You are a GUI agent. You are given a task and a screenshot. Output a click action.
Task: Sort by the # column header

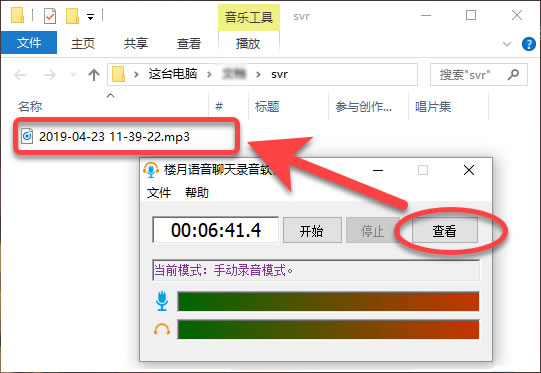(x=219, y=106)
